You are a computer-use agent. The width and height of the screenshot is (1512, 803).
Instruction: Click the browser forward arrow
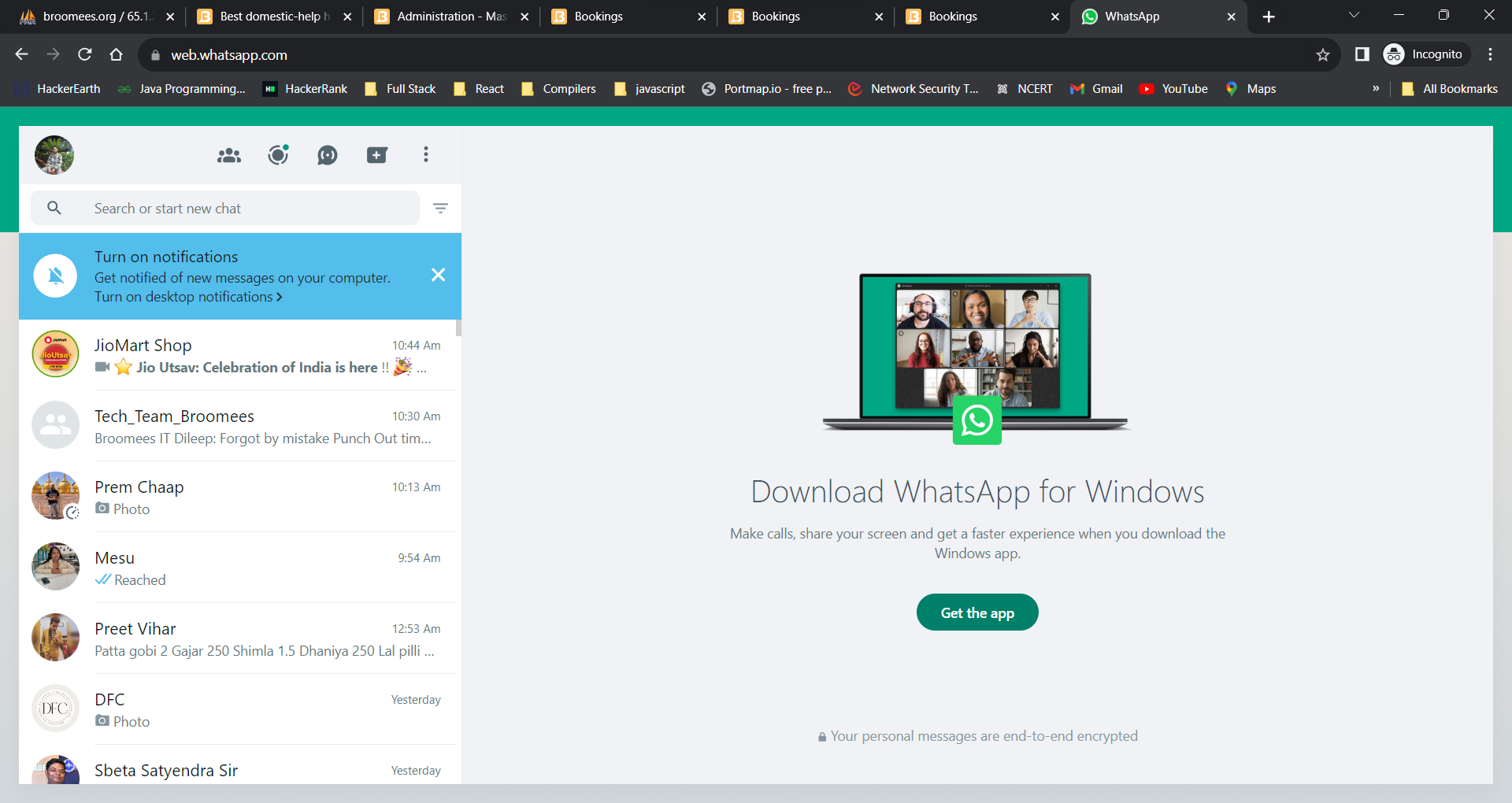53,54
